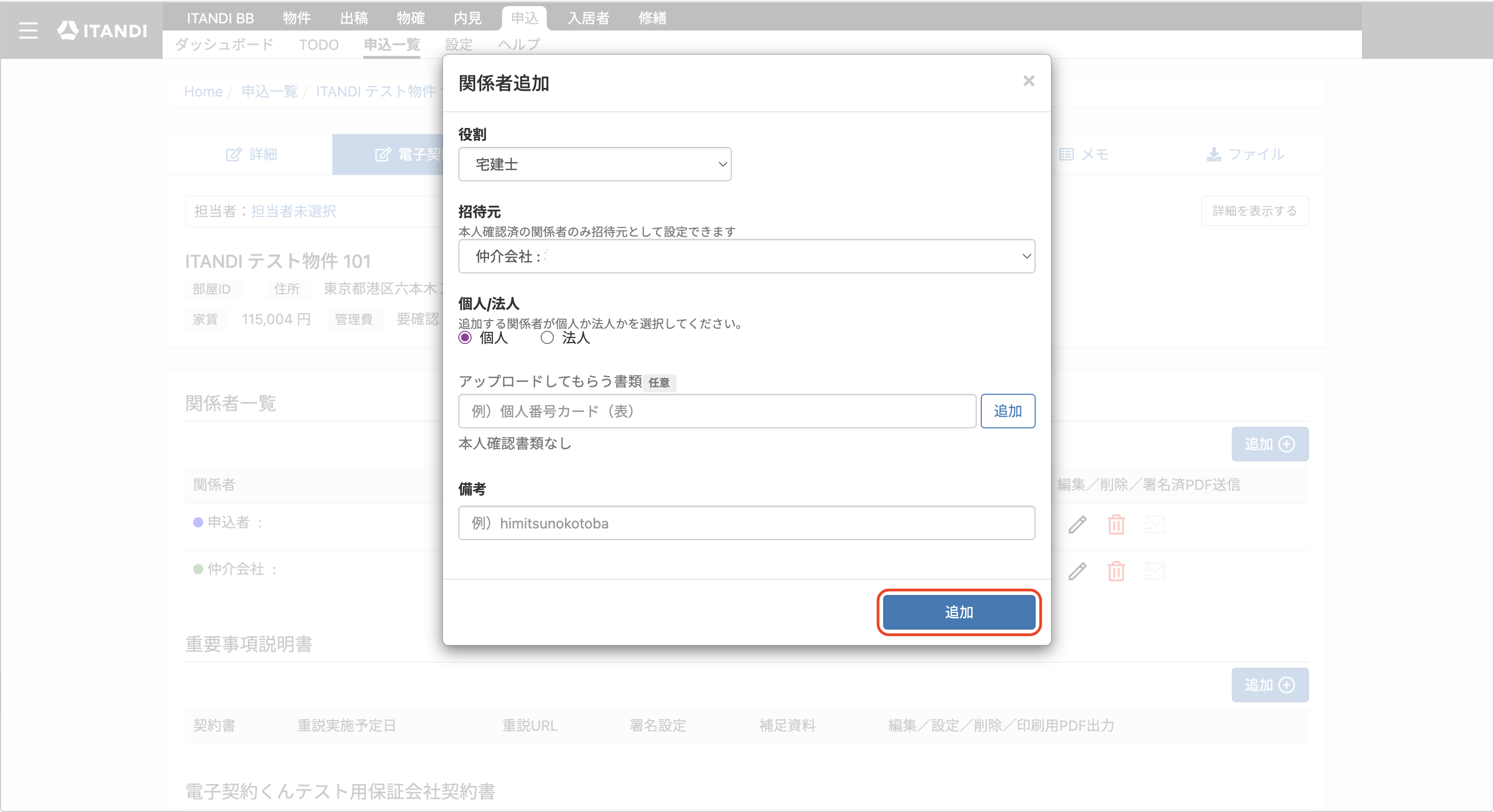Open the TODO submenu
1494x812 pixels.
(x=319, y=45)
